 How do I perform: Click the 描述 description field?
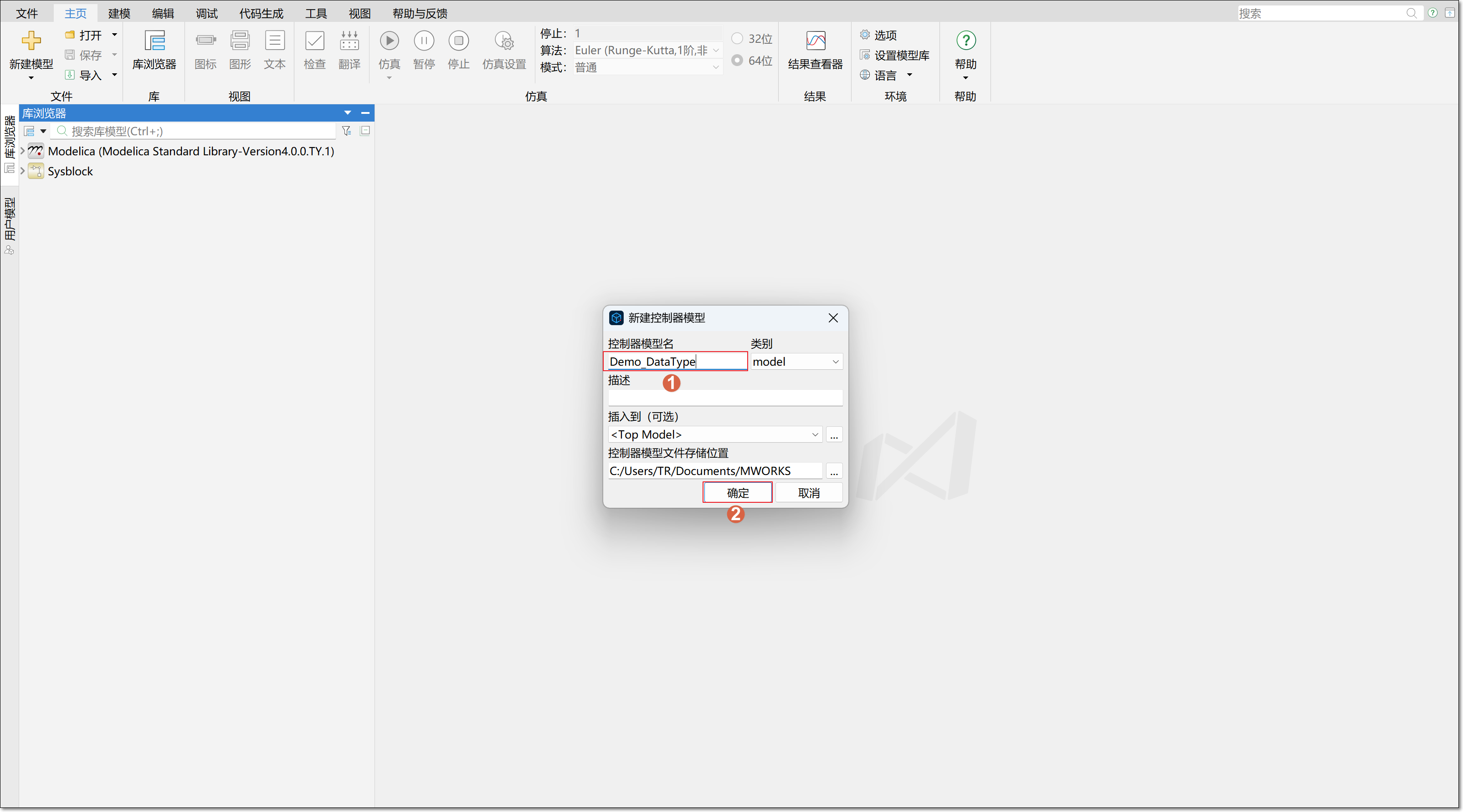point(725,398)
